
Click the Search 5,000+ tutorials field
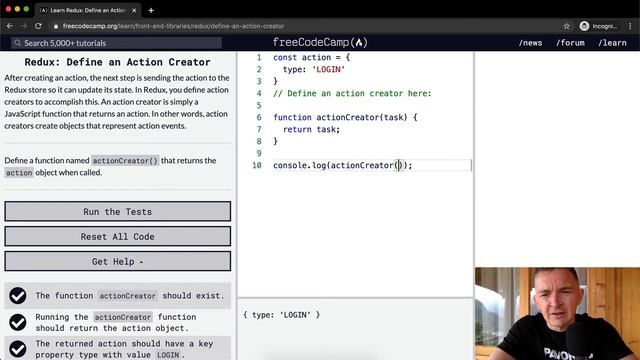pos(117,43)
